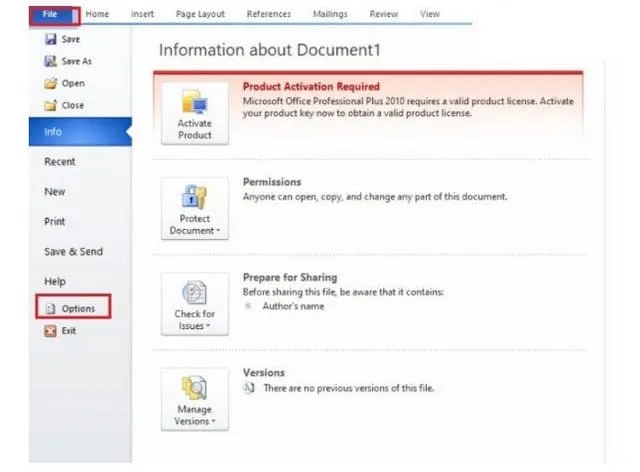Click the Permissions heading
This screenshot has width=640, height=472.
coord(272,182)
